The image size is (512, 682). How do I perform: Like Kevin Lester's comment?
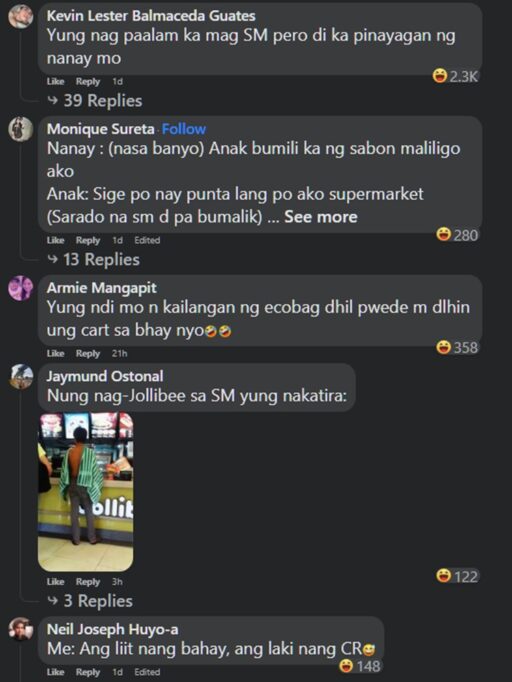pos(55,81)
